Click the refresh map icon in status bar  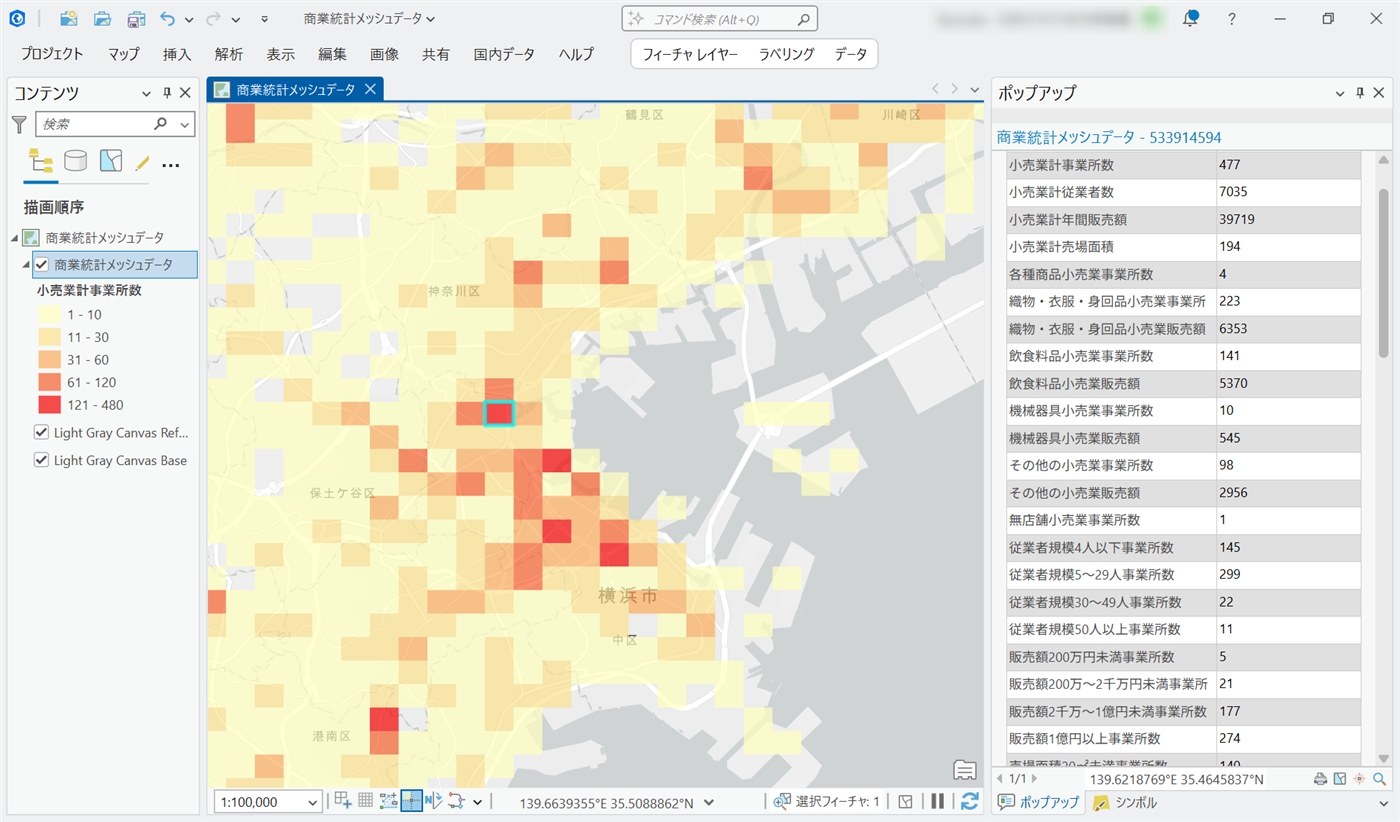969,801
